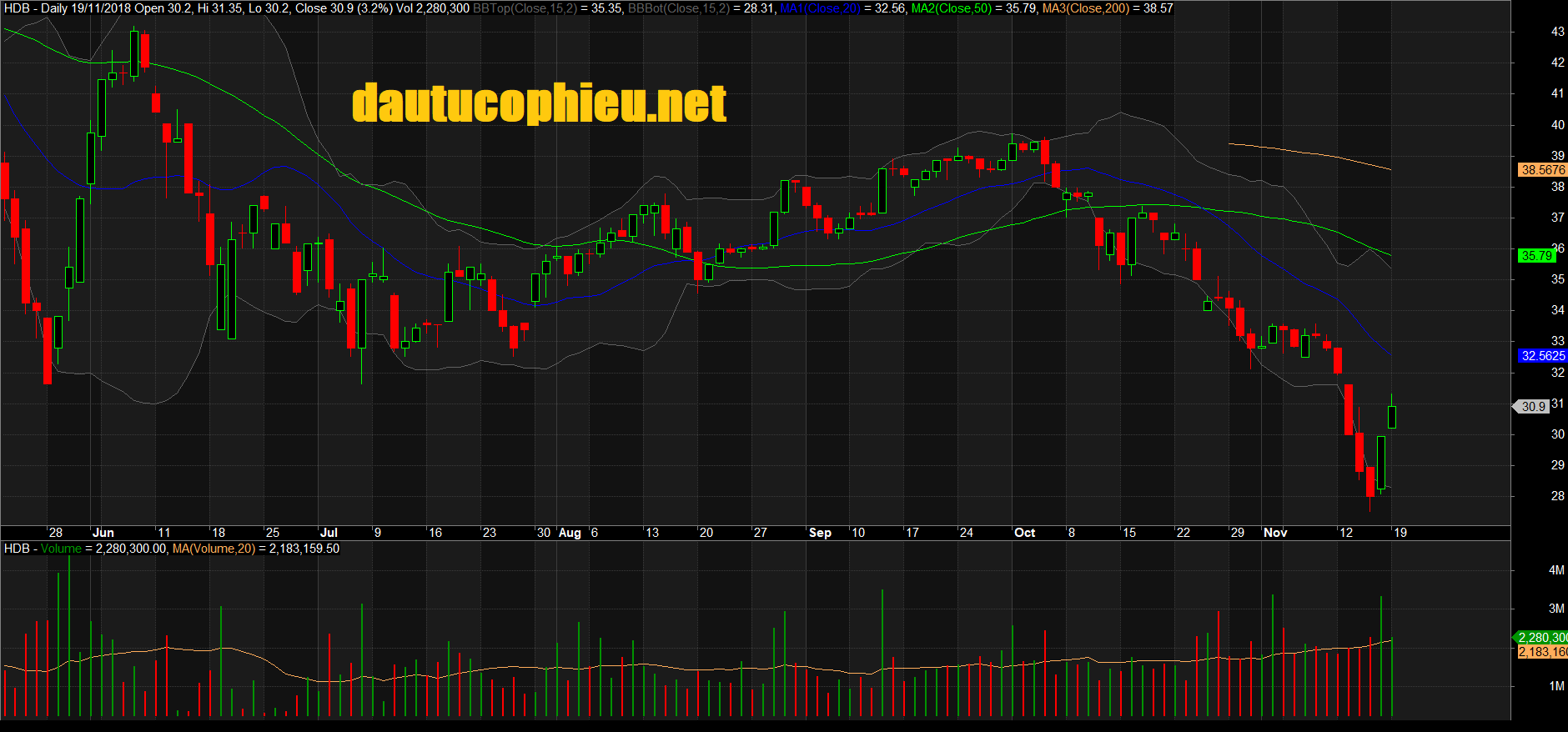Click the Sep label on date axis
Screen dimensions: 1568x732
pos(820,533)
